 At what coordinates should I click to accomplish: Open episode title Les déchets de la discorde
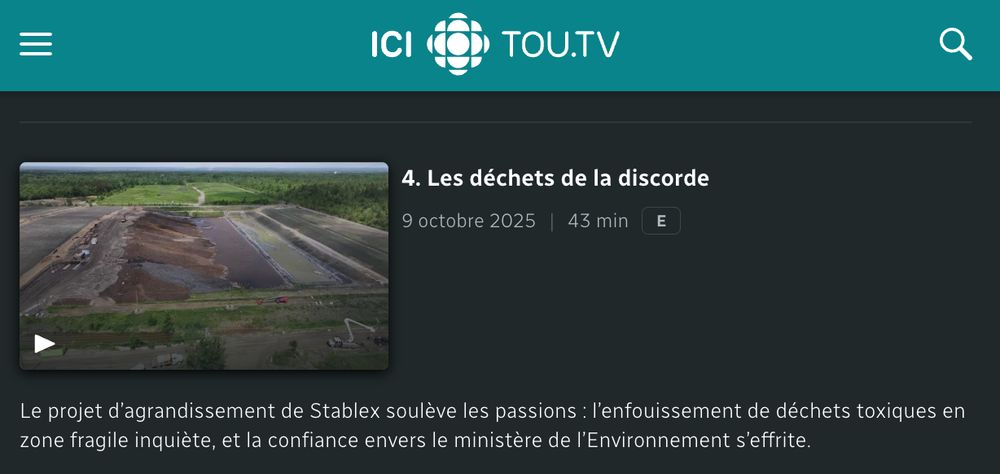pyautogui.click(x=555, y=179)
